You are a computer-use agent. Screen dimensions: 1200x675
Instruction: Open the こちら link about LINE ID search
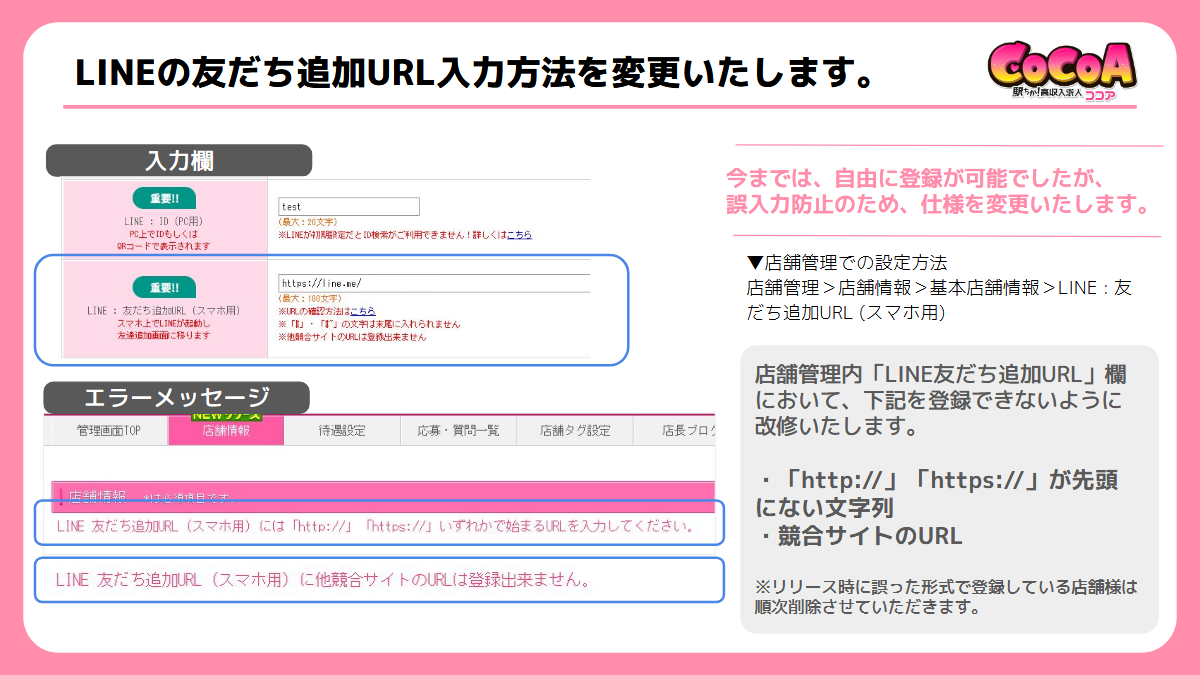click(x=518, y=234)
